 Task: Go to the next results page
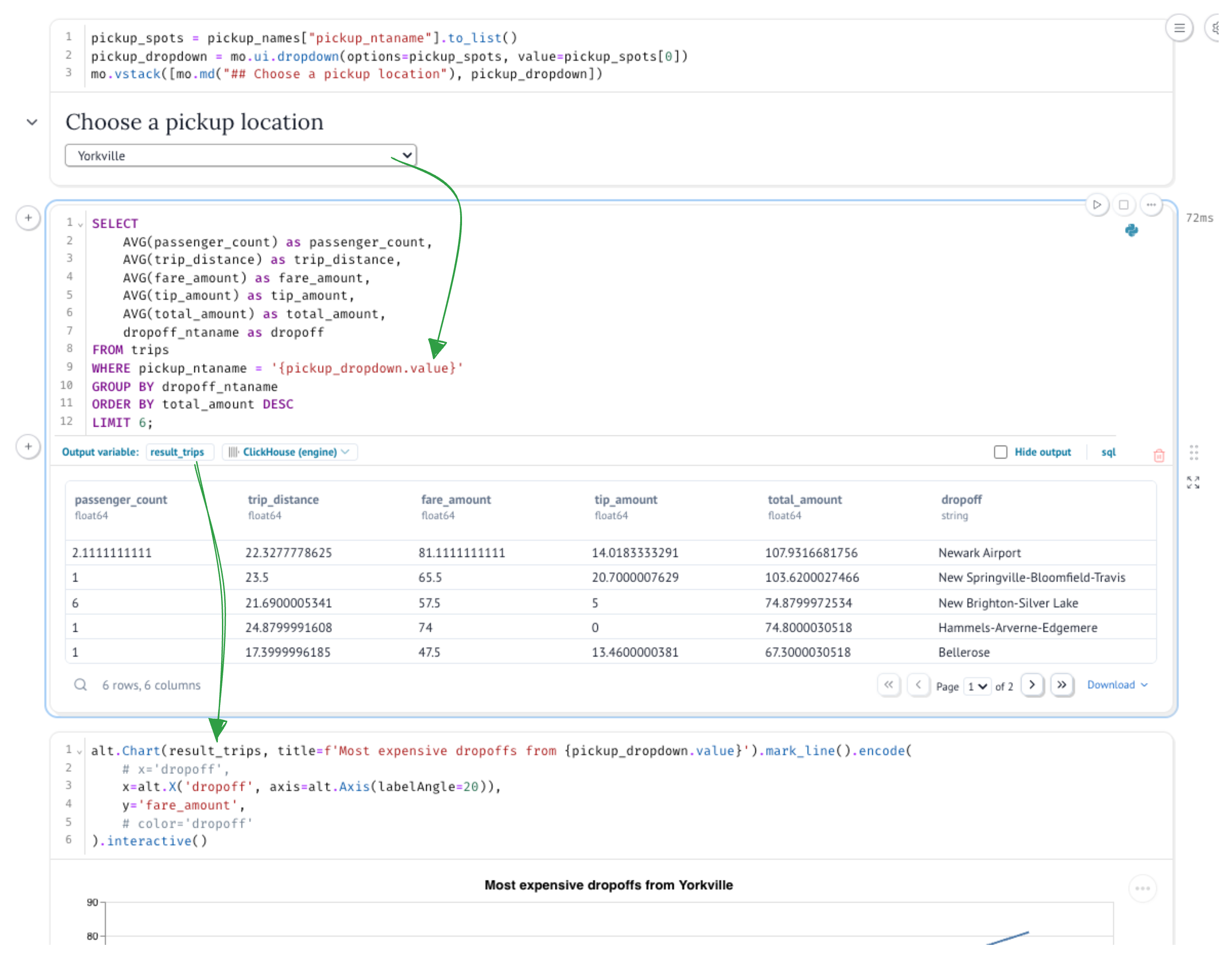point(1032,685)
